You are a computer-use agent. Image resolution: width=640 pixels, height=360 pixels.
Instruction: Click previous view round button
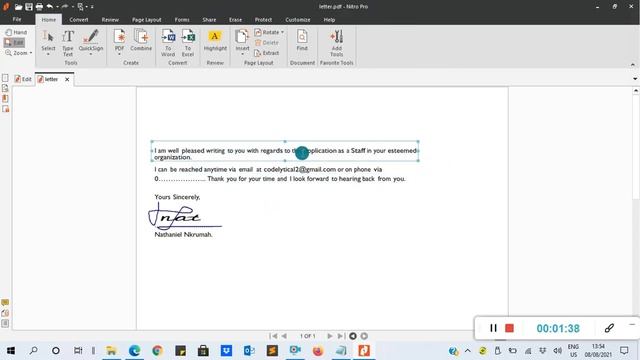353,336
